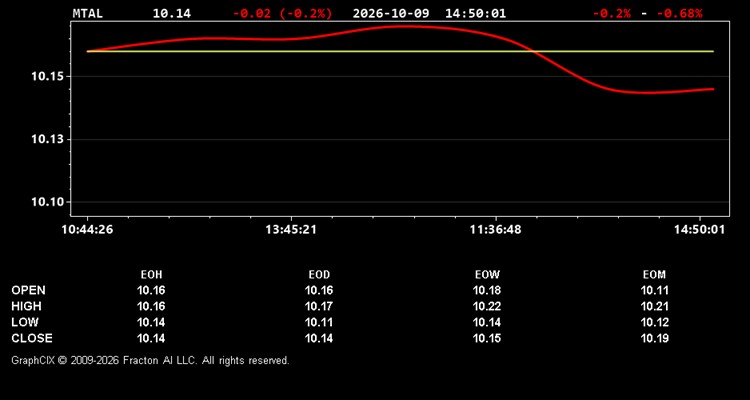Click the EOH column header
This screenshot has width=750, height=400.
click(151, 275)
